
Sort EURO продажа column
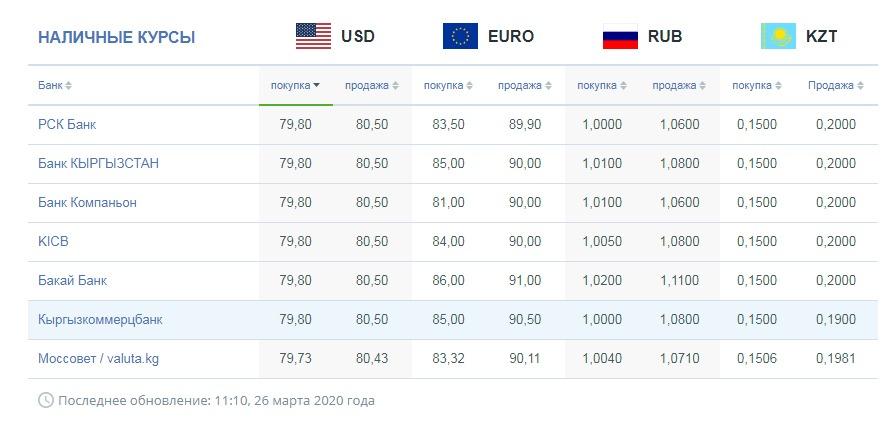[548, 86]
